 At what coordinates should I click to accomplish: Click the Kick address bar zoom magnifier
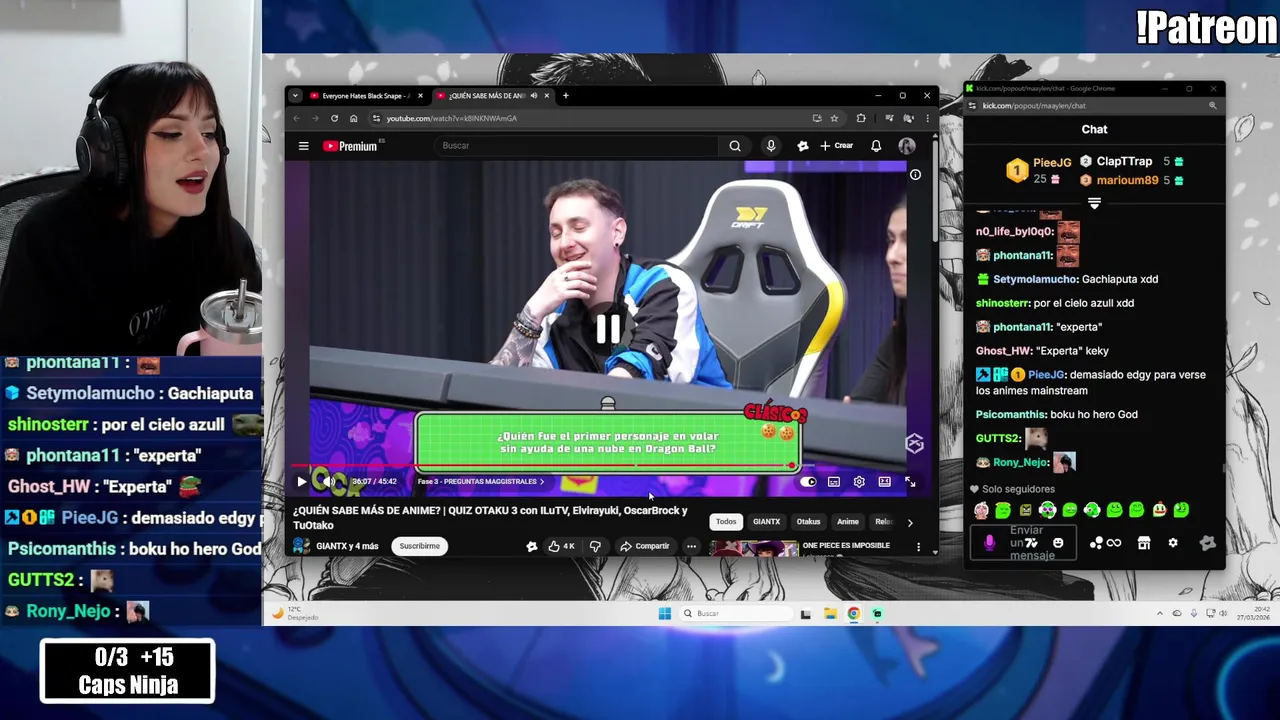[x=1213, y=106]
